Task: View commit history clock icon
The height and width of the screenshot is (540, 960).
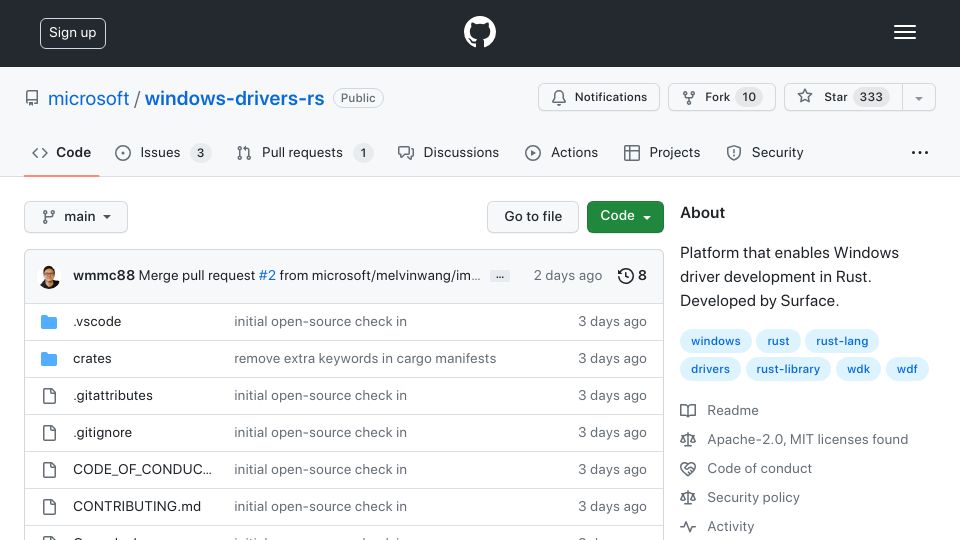Action: click(625, 276)
